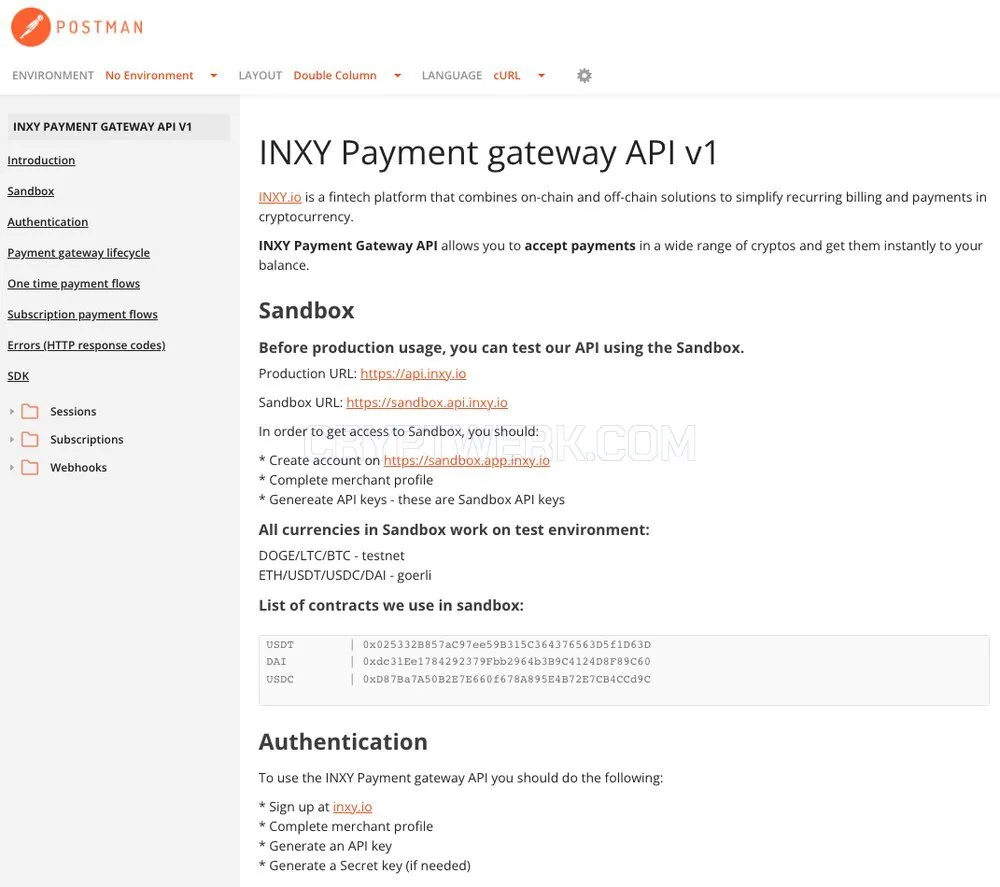Click the large Authentication section heading
The image size is (1000, 887).
pos(343,742)
